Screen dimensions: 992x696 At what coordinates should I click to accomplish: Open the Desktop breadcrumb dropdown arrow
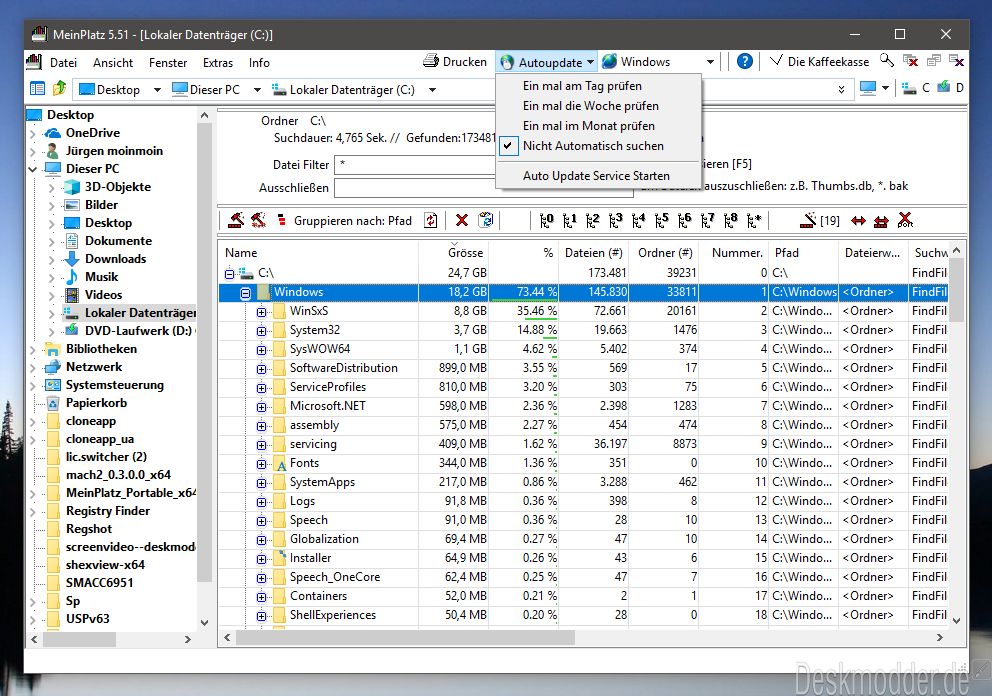(157, 90)
